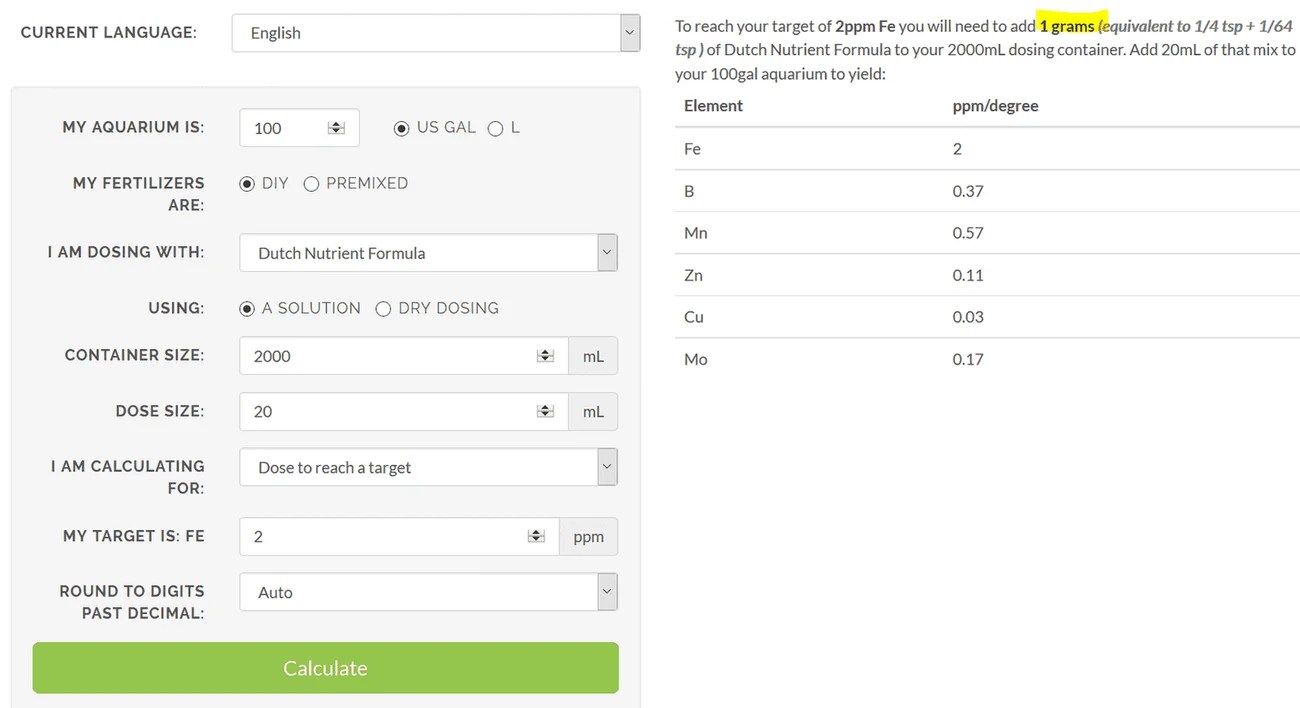1300x708 pixels.
Task: Click the 0.57 value cell
Action: coord(968,233)
